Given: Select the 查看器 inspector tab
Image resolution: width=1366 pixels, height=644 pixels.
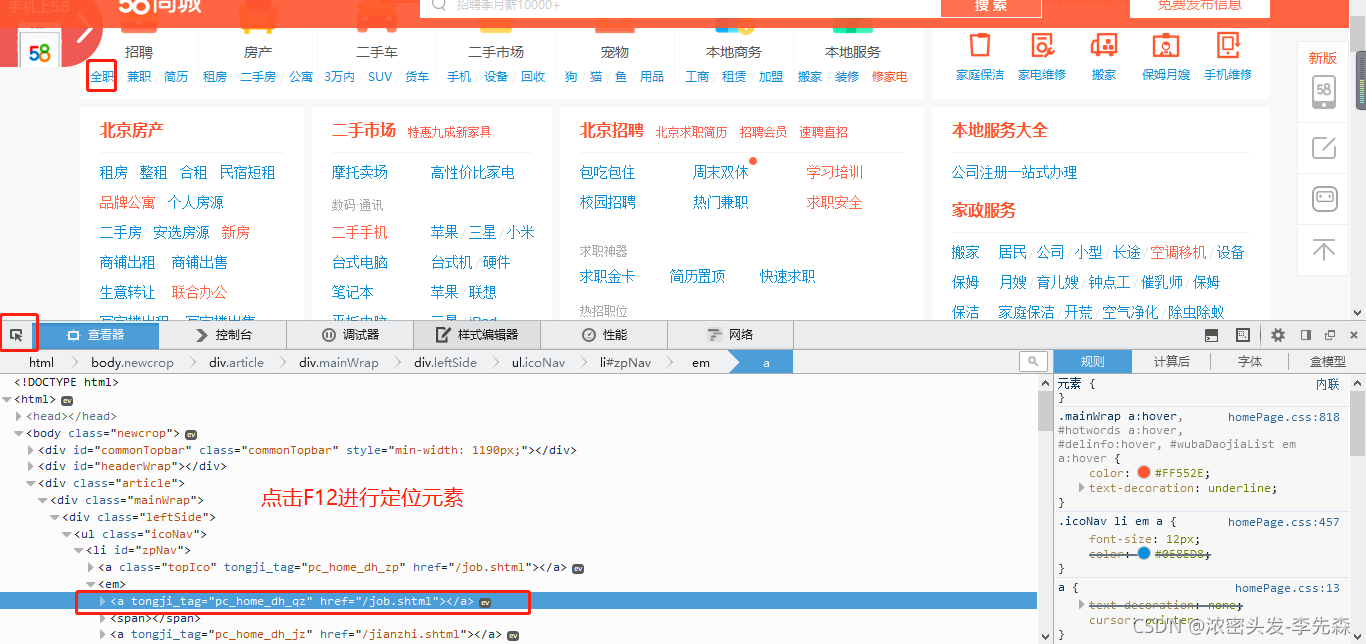Looking at the screenshot, I should click(x=96, y=335).
